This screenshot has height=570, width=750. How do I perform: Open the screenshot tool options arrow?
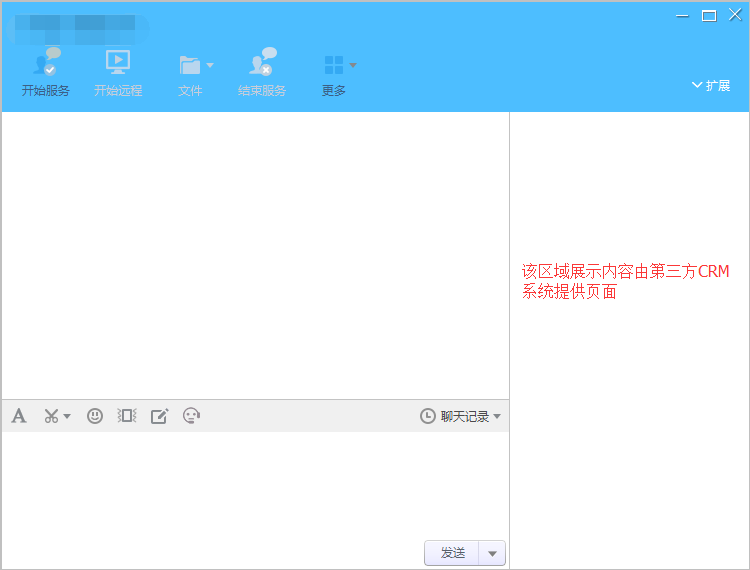click(67, 417)
